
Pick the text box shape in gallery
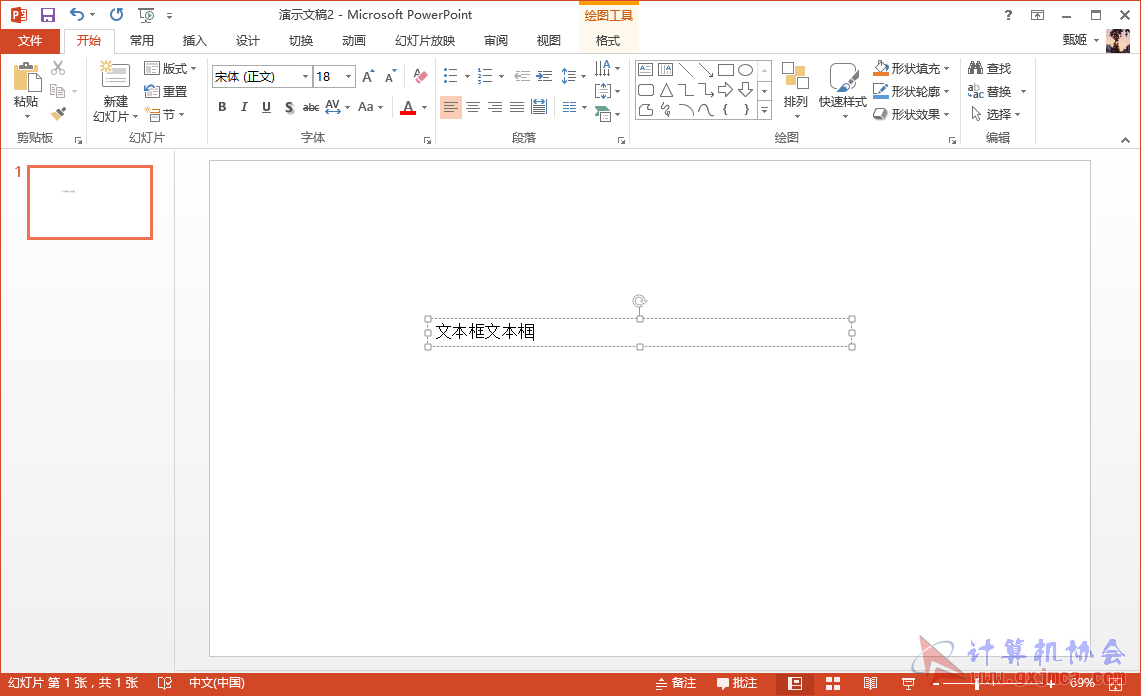tap(645, 70)
